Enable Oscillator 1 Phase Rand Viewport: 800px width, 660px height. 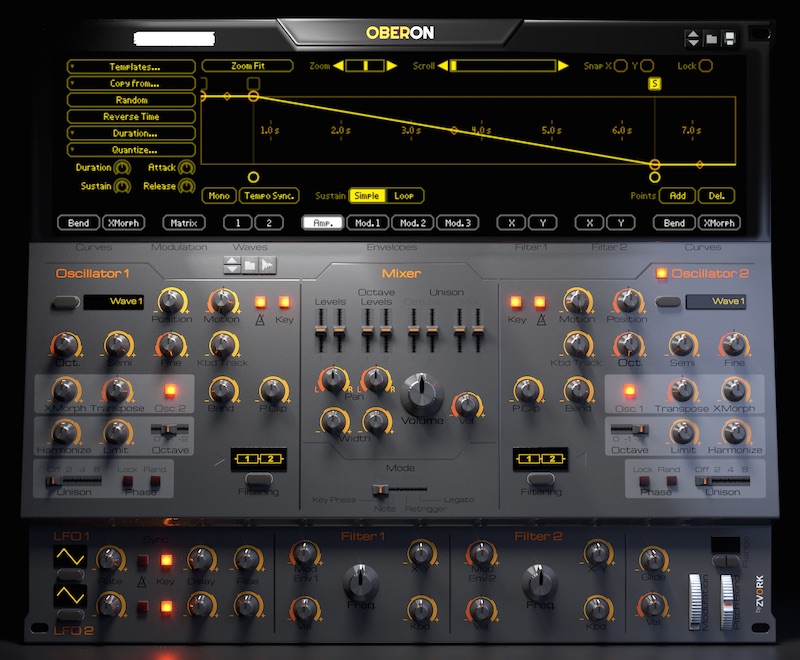coord(155,481)
